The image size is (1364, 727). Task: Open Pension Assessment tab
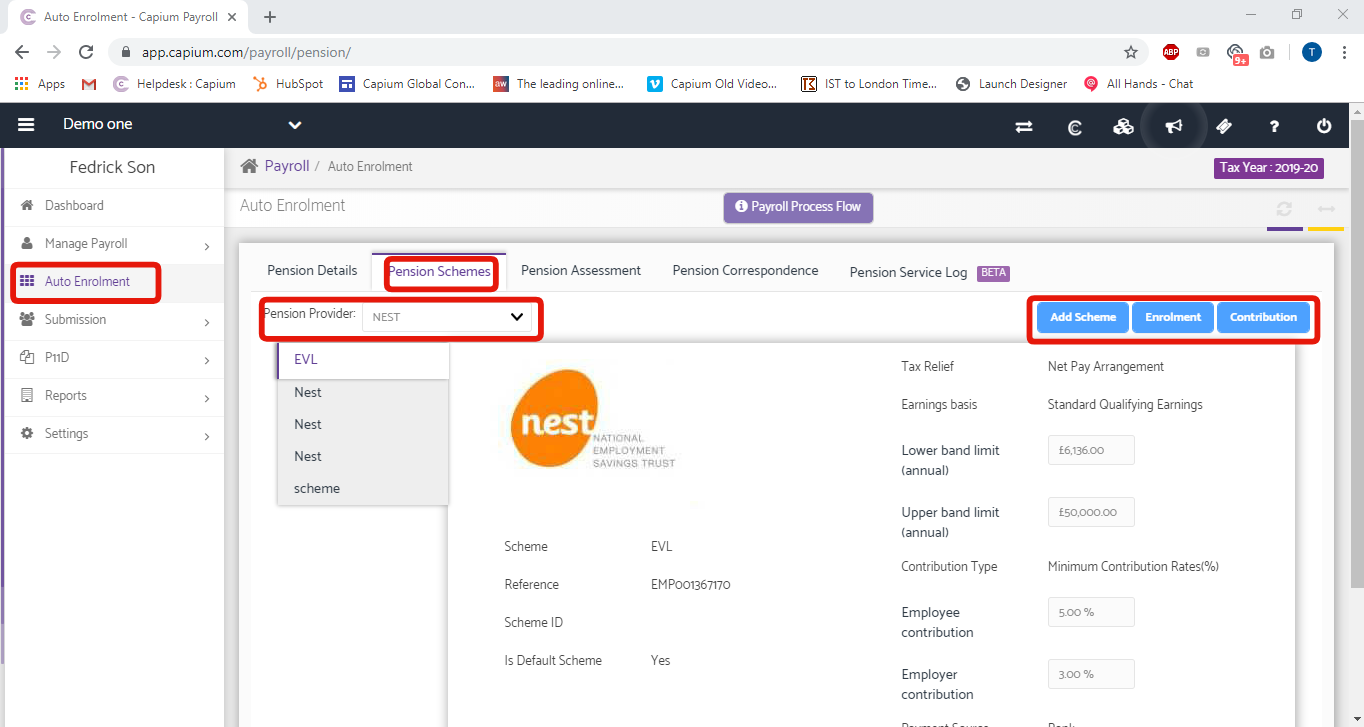581,271
